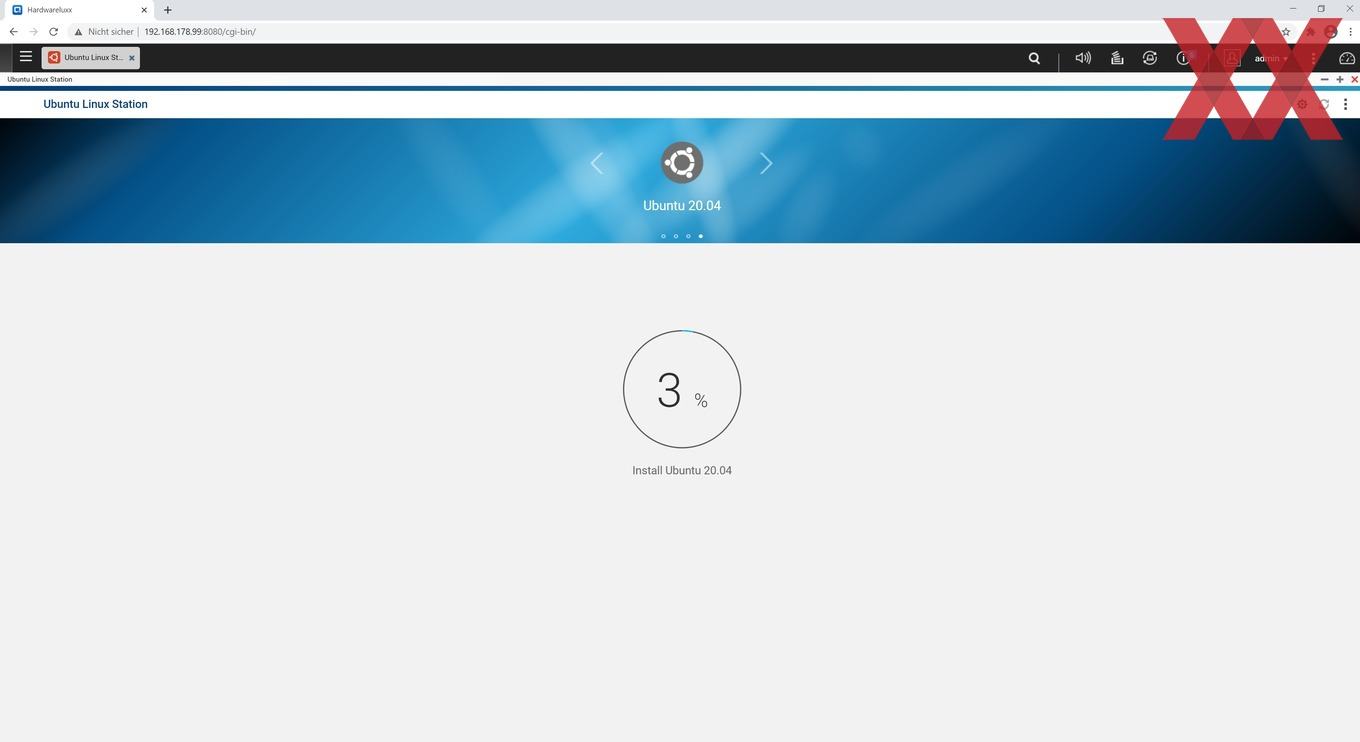Viewport: 1360px width, 742px height.
Task: Click the Hardwareluxx browser tab
Action: (x=79, y=10)
